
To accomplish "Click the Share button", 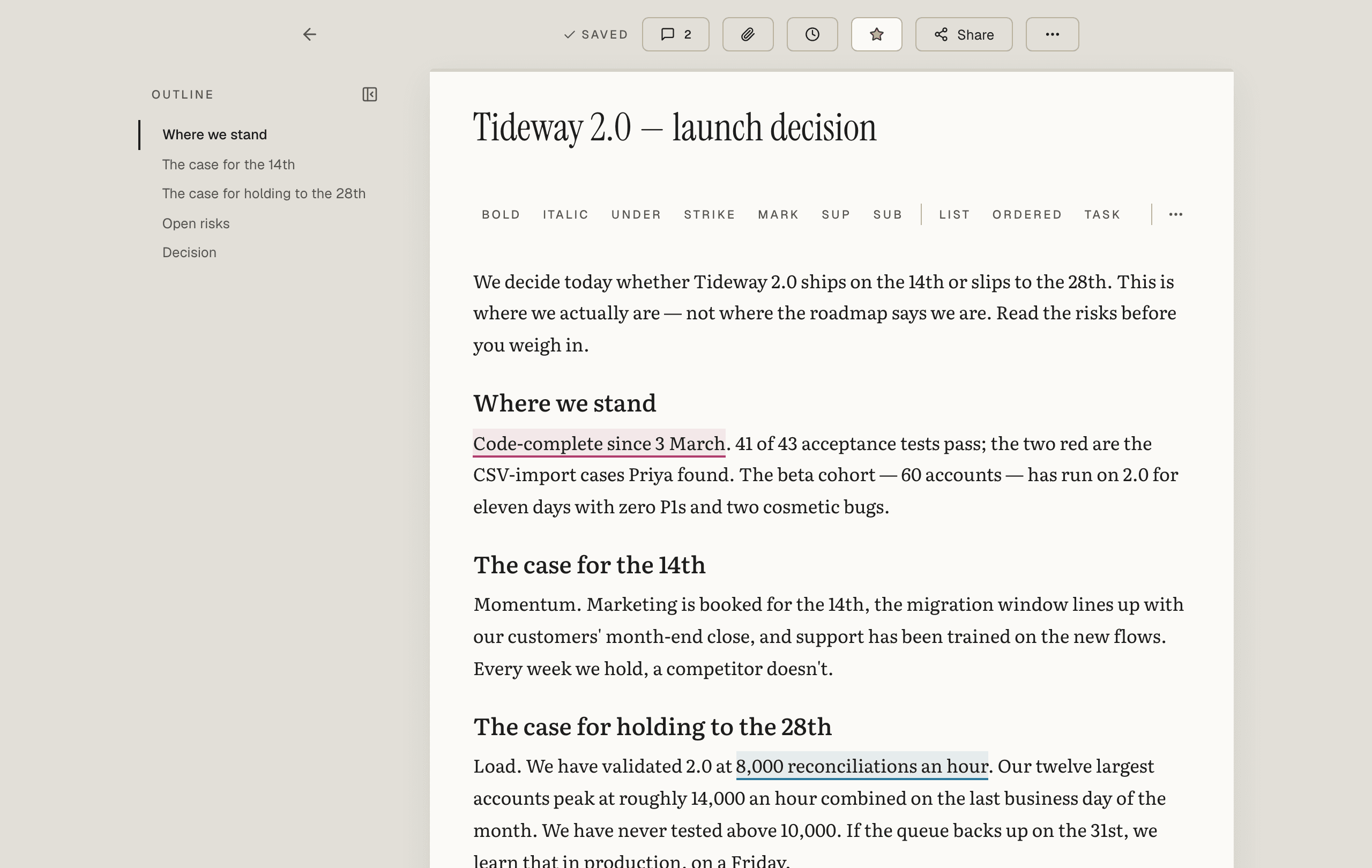I will [964, 34].
